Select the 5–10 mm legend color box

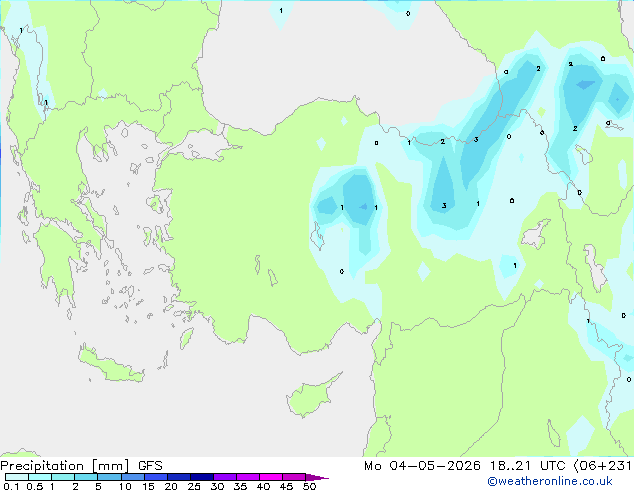coord(109,477)
